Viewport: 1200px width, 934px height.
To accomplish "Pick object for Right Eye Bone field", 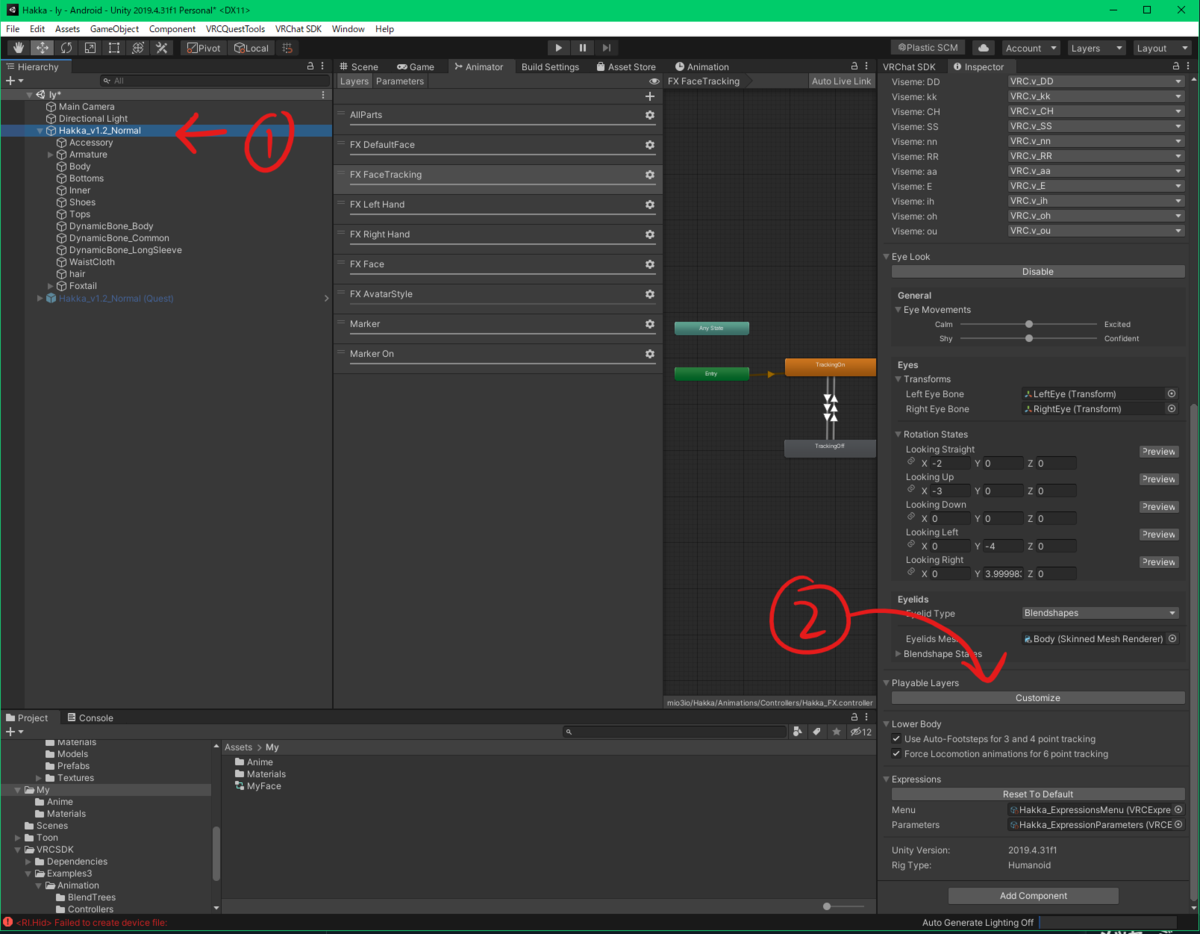I will coord(1172,409).
